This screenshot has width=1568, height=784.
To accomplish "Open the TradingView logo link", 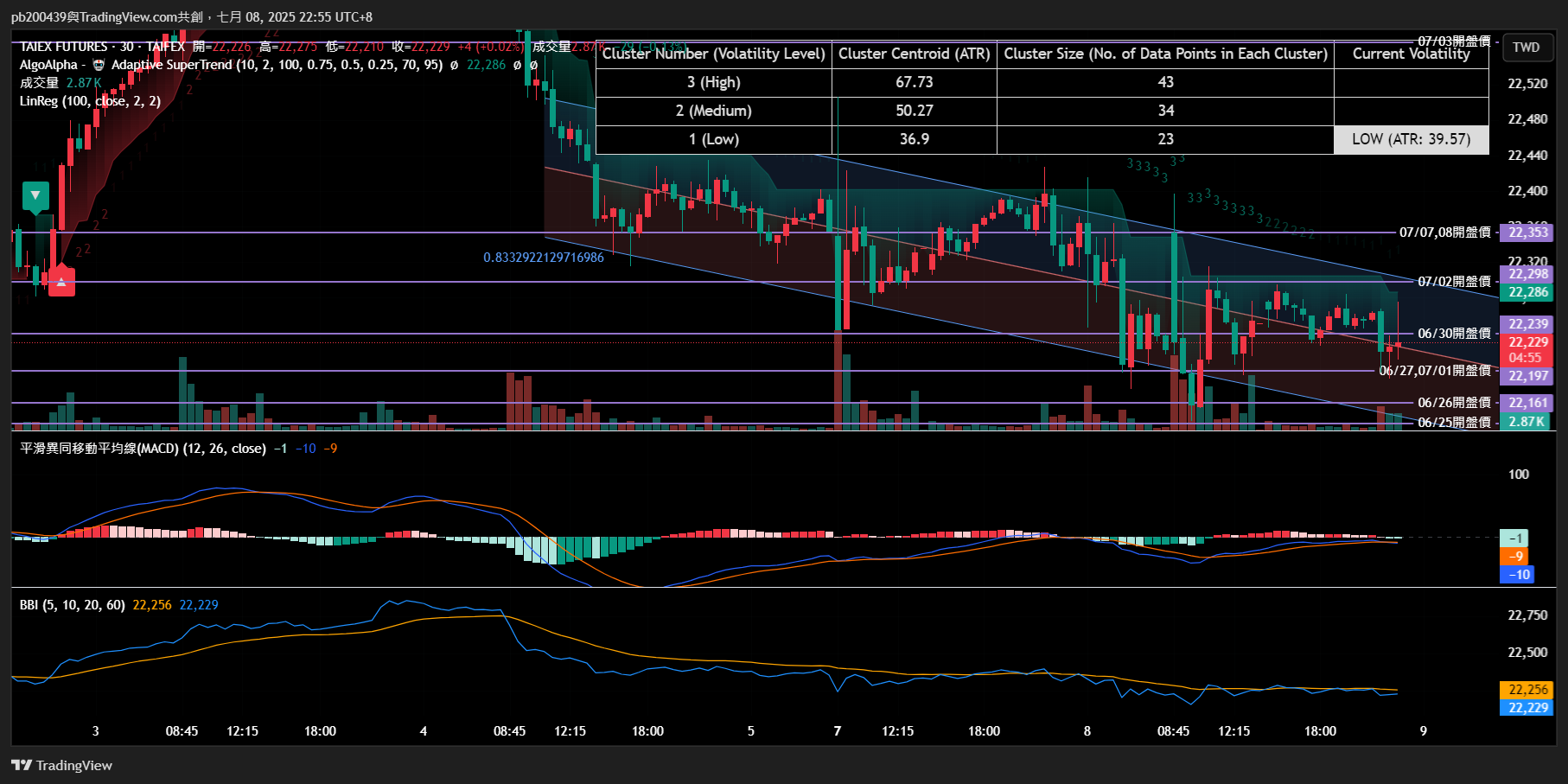I will click(62, 765).
